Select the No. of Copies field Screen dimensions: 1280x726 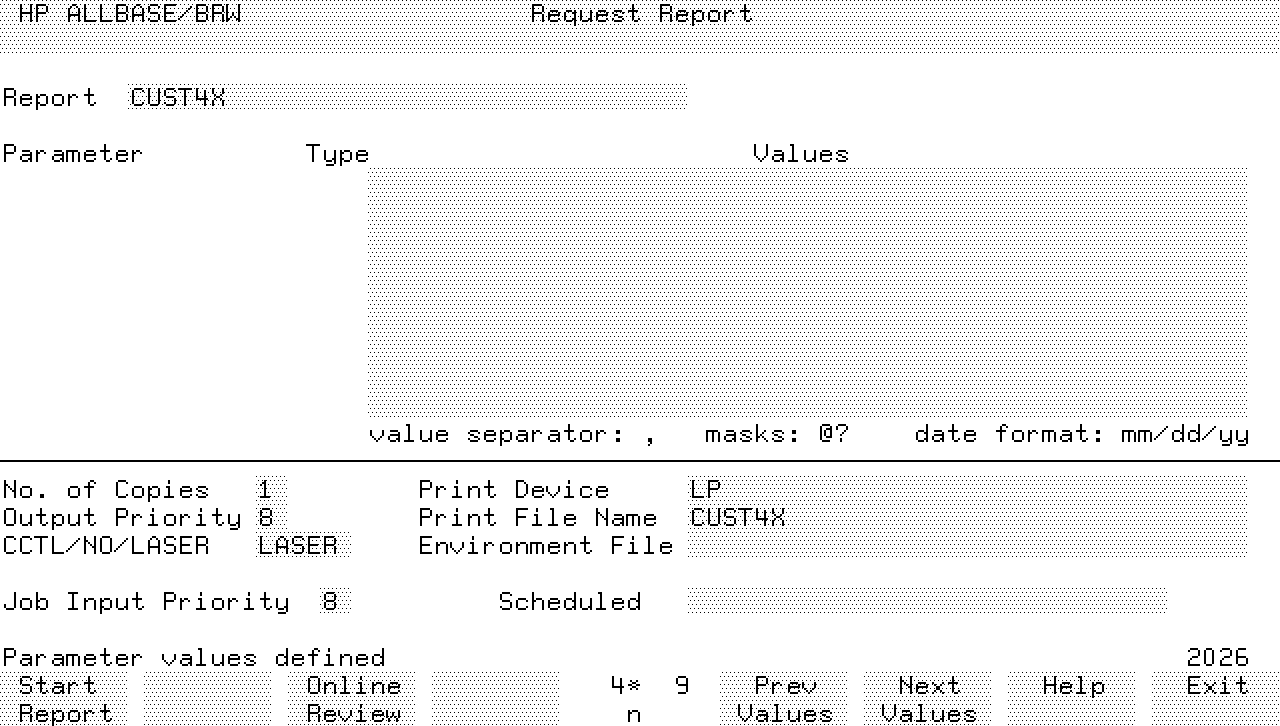270,490
